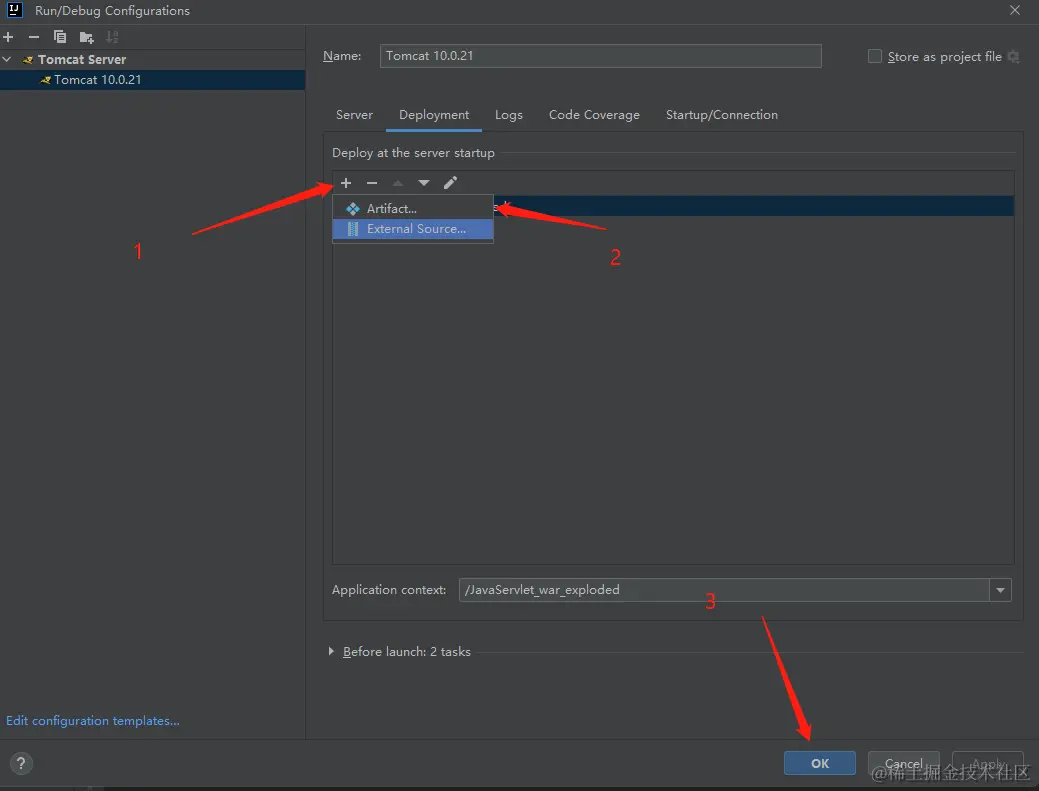Open the project file storage gear settings

(x=1013, y=57)
